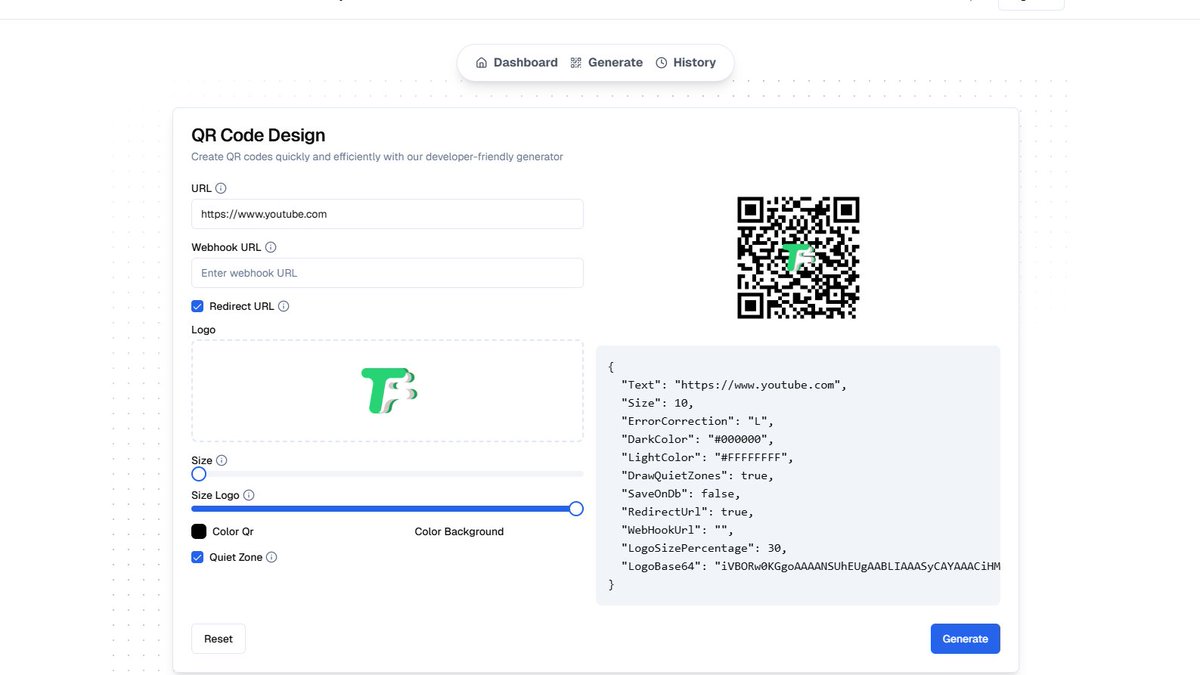Click the generated QR code preview image

(x=798, y=257)
